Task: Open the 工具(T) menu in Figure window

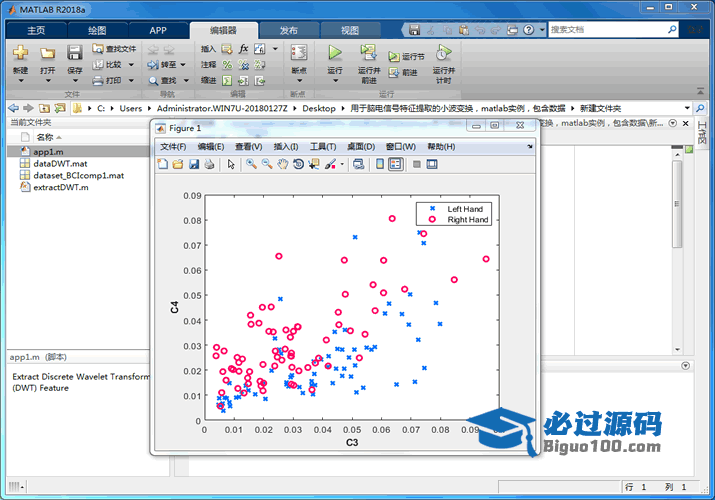Action: (x=322, y=146)
